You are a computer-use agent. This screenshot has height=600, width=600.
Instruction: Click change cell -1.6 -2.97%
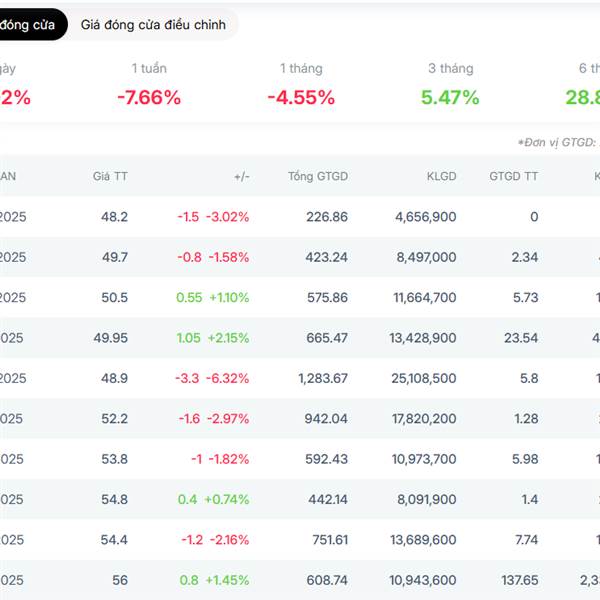214,419
